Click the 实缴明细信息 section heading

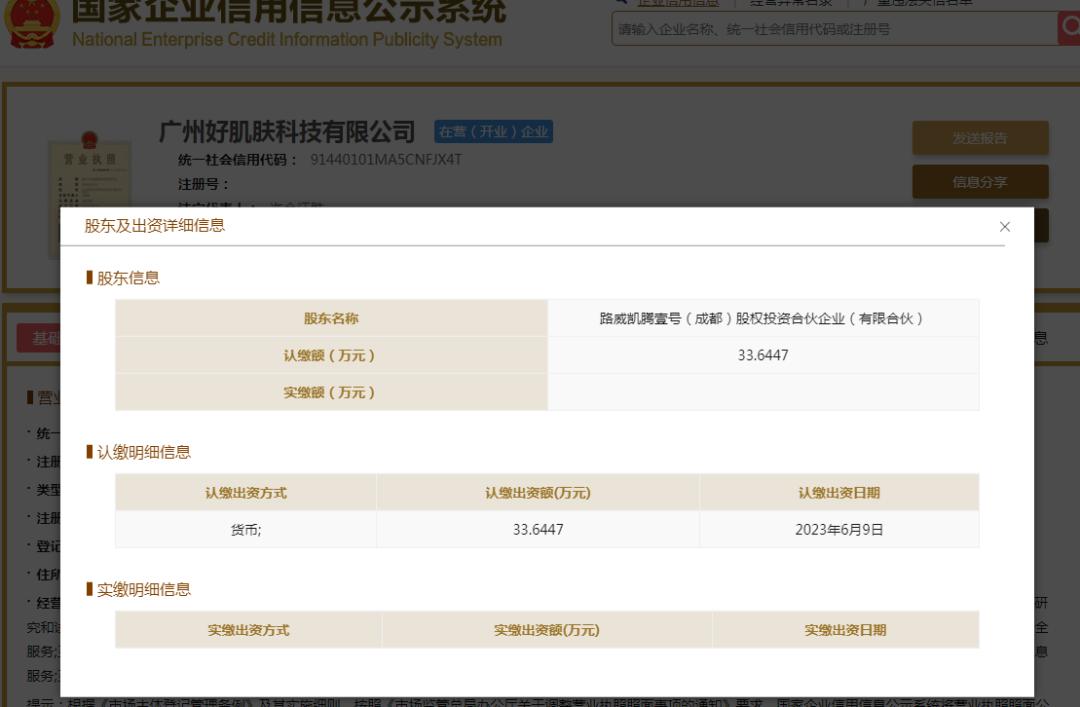pyautogui.click(x=143, y=589)
